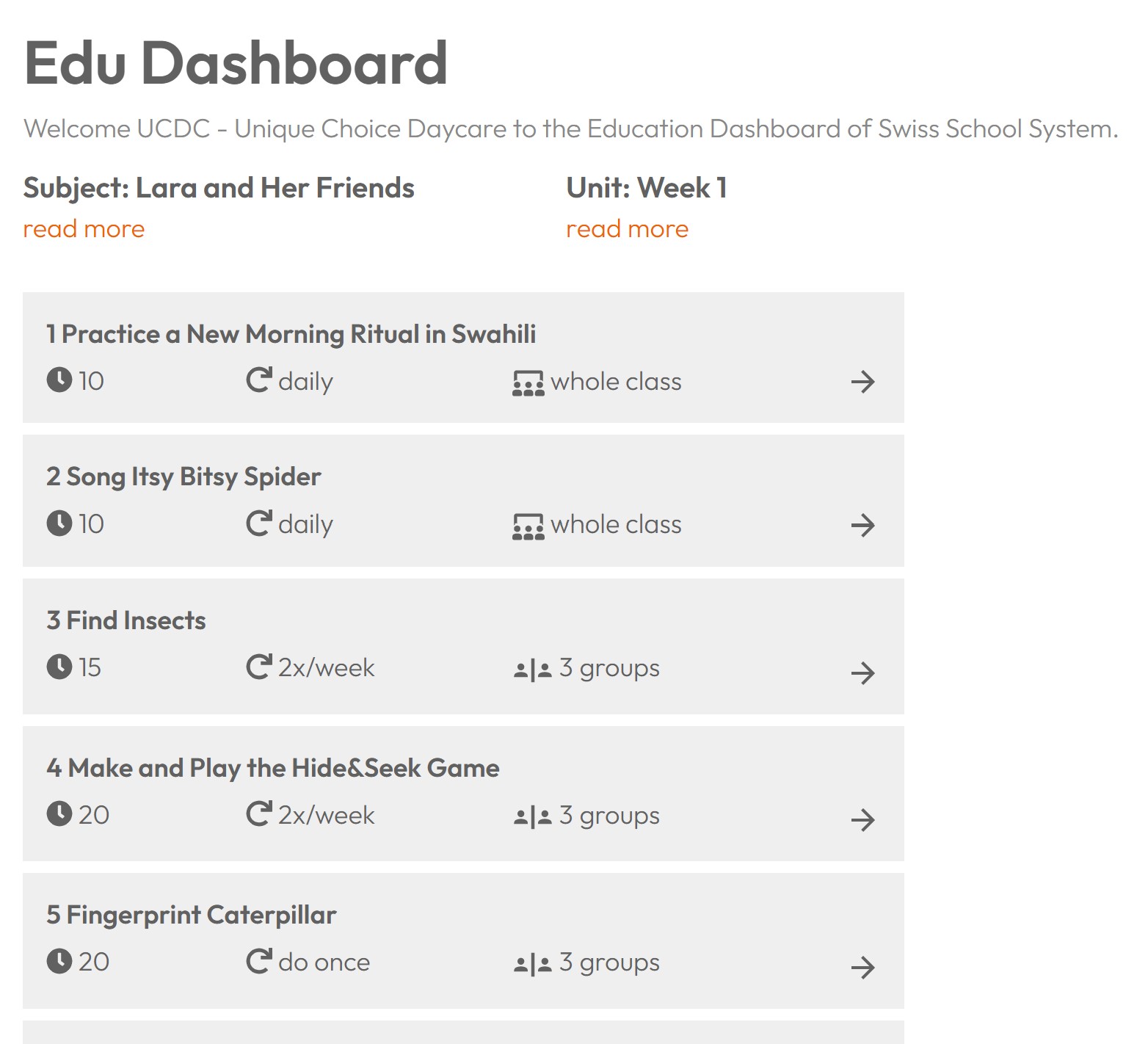This screenshot has height=1044, width=1148.
Task: Click the repeat icon beside daily on Song Itsy Bitsy Spider
Action: (x=259, y=523)
